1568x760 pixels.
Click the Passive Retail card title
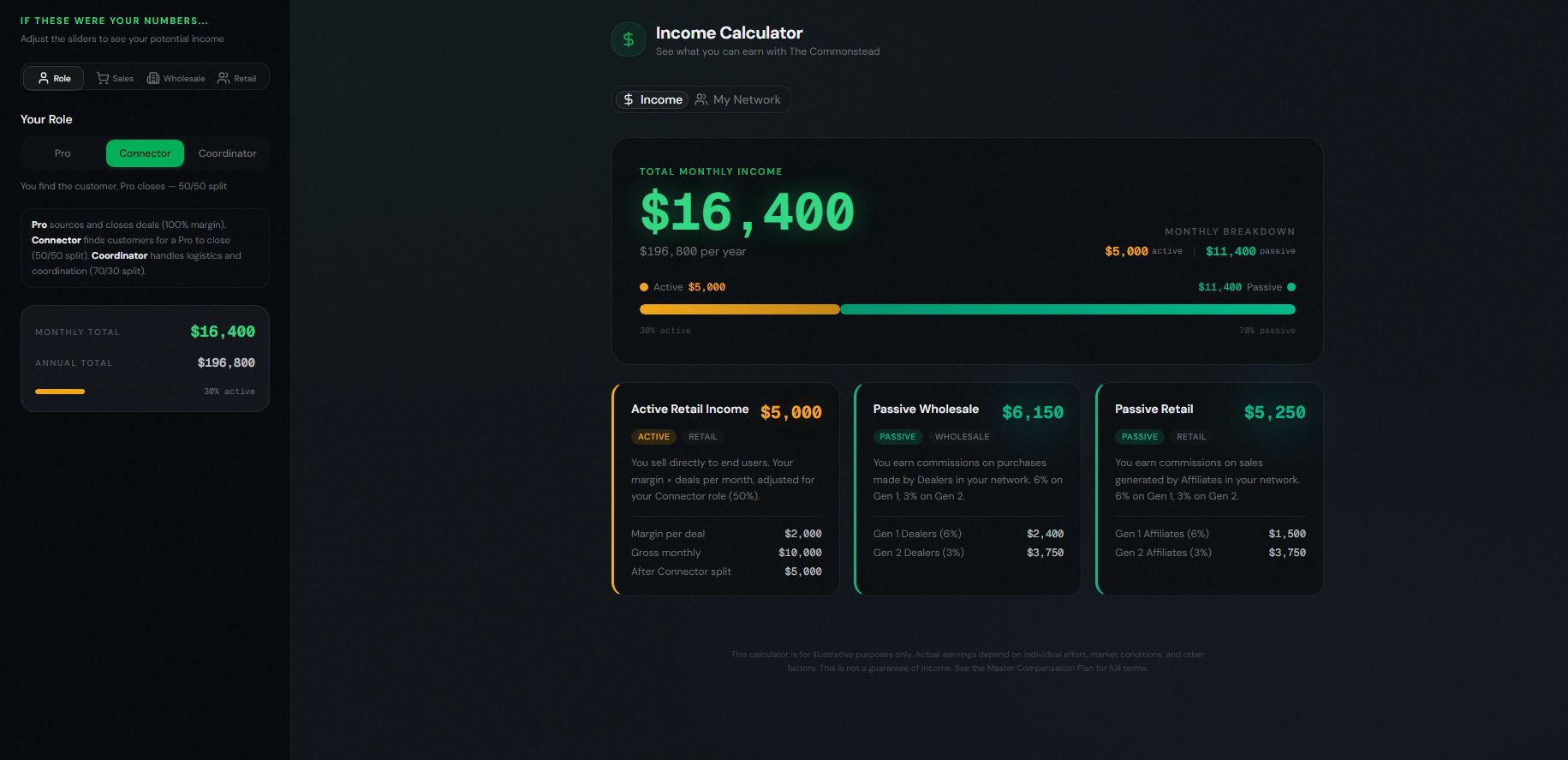[x=1154, y=409]
